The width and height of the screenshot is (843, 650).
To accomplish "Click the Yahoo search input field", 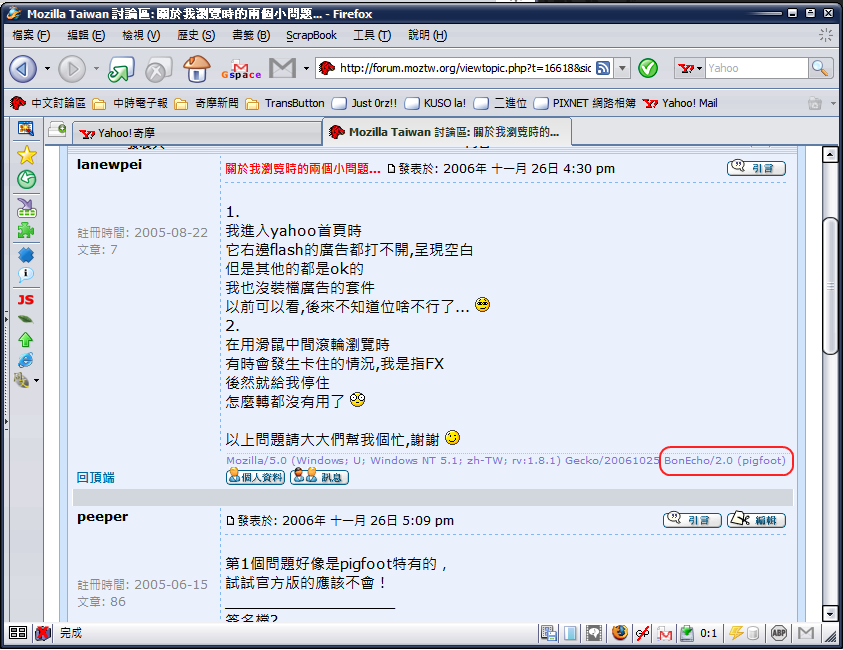I will [x=756, y=68].
